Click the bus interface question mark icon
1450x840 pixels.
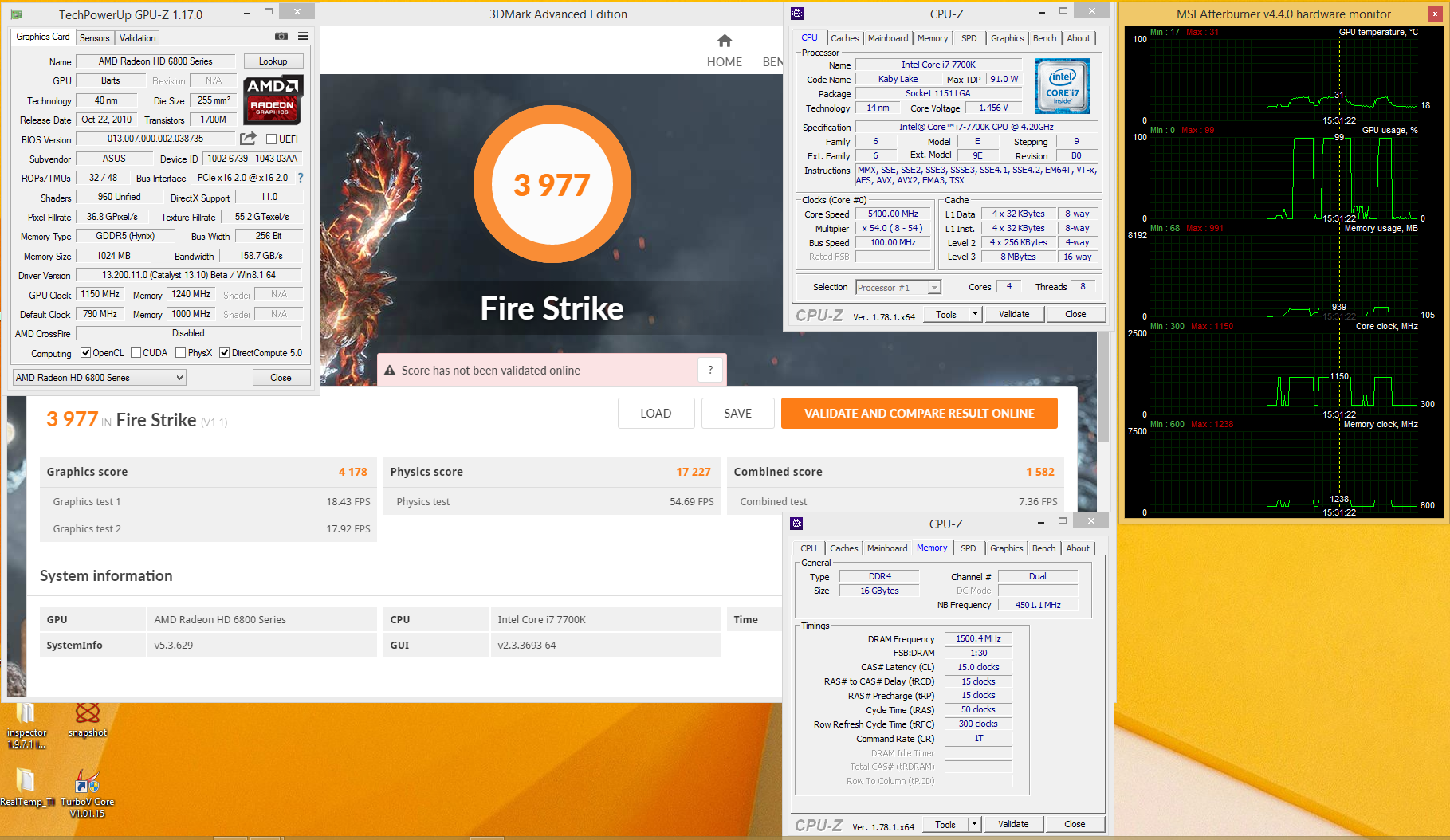(301, 178)
